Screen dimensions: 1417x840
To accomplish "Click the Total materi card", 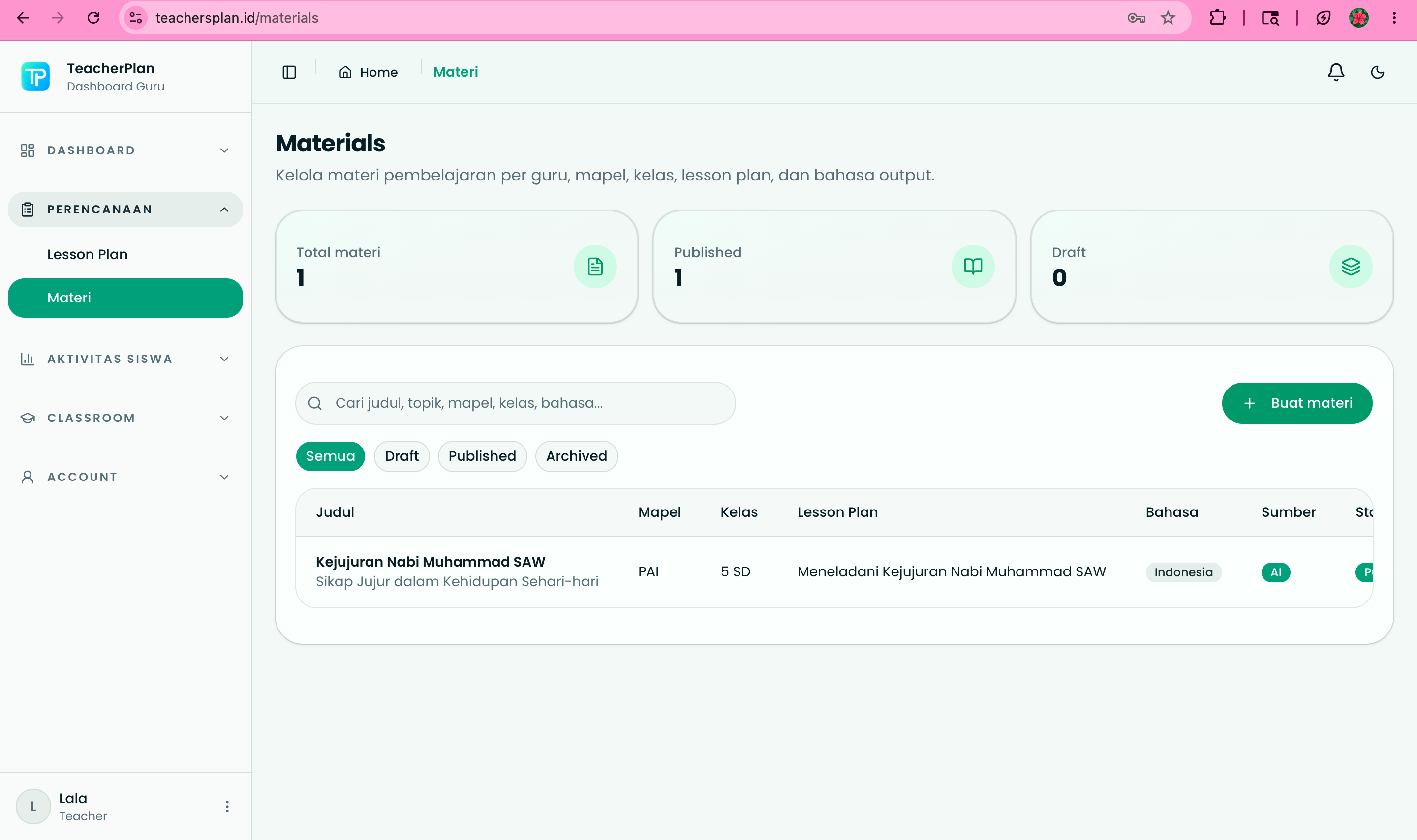I will coord(456,267).
